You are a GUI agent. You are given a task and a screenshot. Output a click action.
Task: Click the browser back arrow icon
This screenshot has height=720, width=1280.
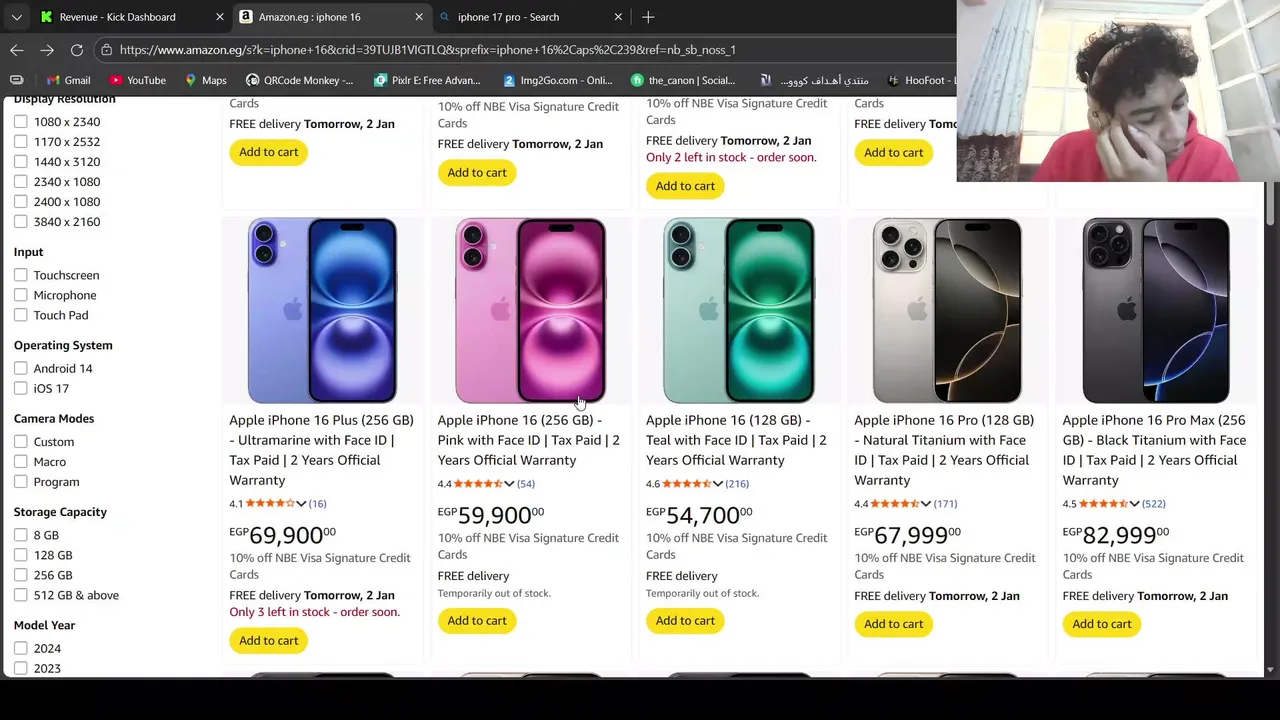point(17,50)
